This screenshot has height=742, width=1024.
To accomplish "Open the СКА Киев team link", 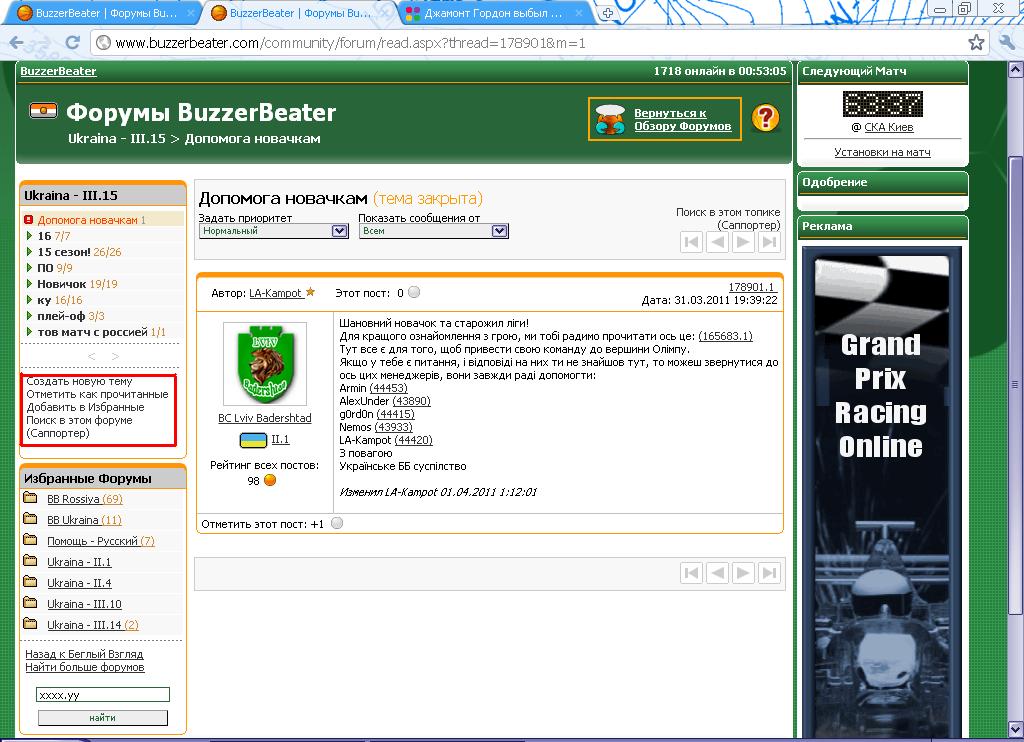I will point(888,127).
